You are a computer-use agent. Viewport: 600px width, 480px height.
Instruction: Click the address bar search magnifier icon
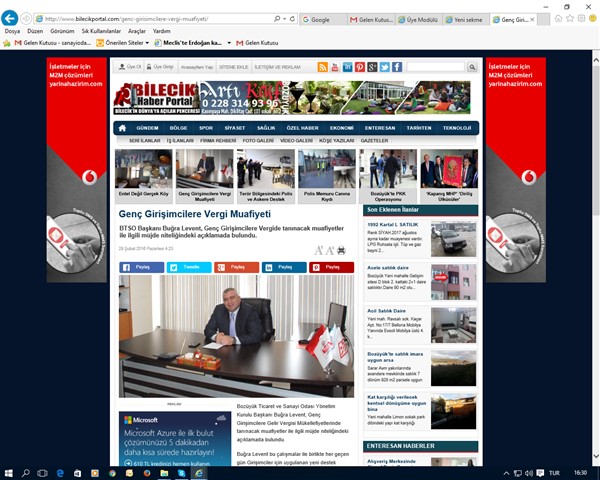click(277, 18)
